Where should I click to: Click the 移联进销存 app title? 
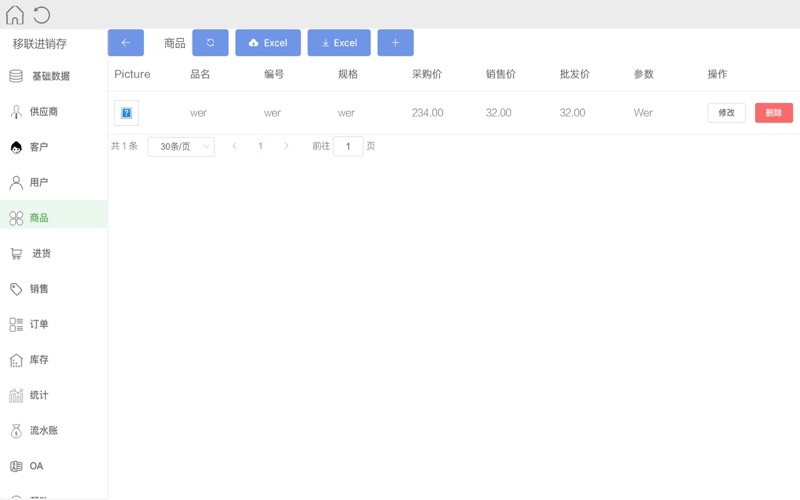click(x=40, y=44)
